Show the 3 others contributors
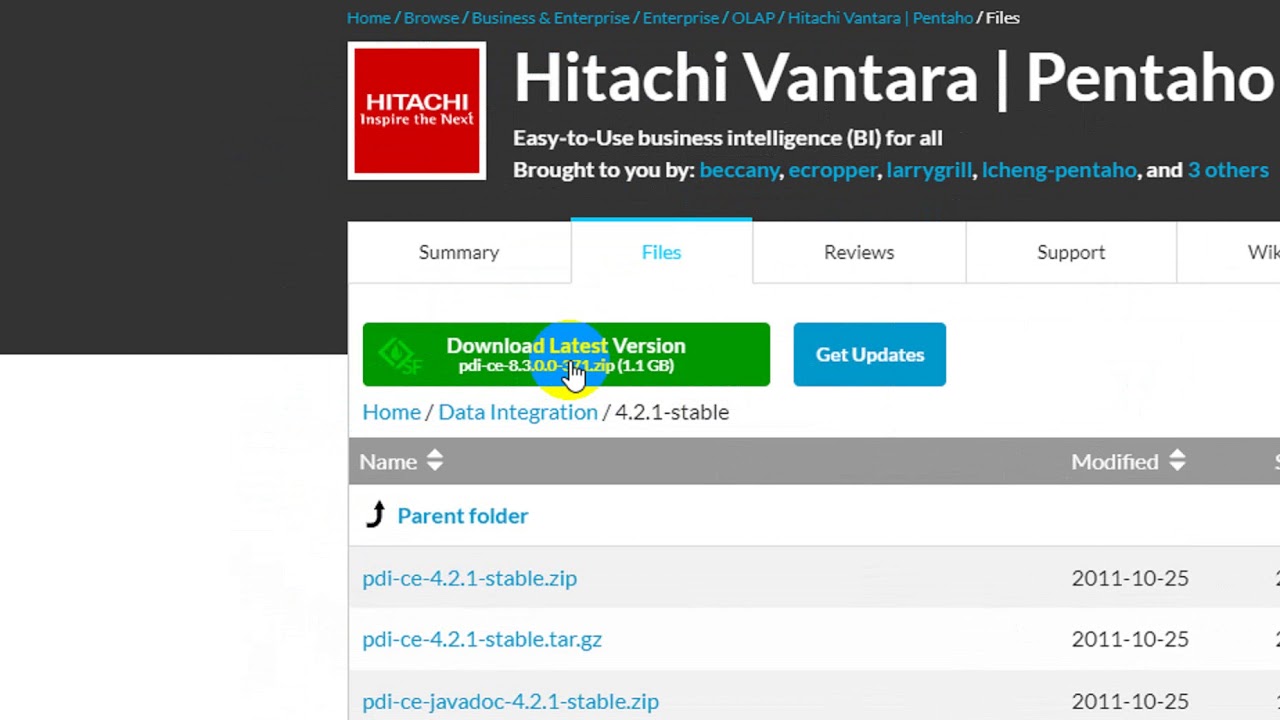Image resolution: width=1280 pixels, height=720 pixels. click(x=1228, y=170)
